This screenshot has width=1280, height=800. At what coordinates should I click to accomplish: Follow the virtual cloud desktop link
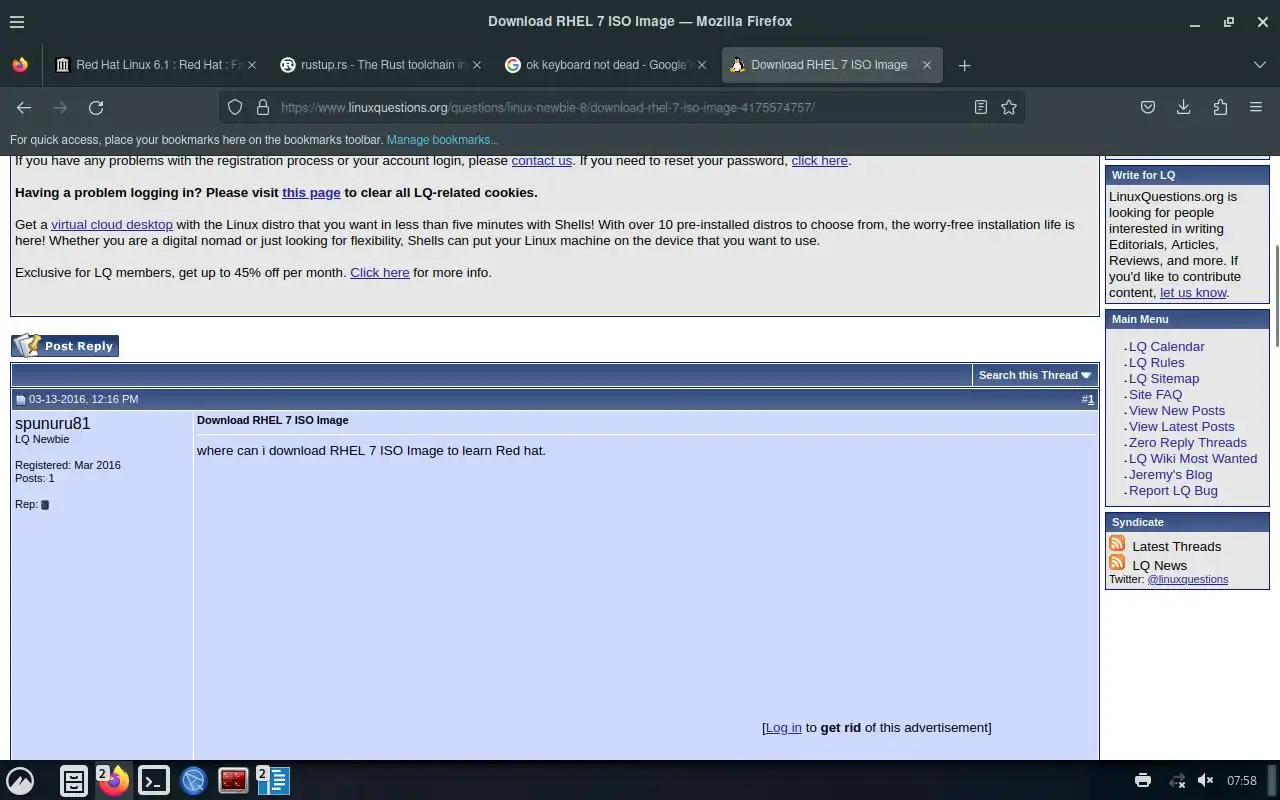coord(112,224)
